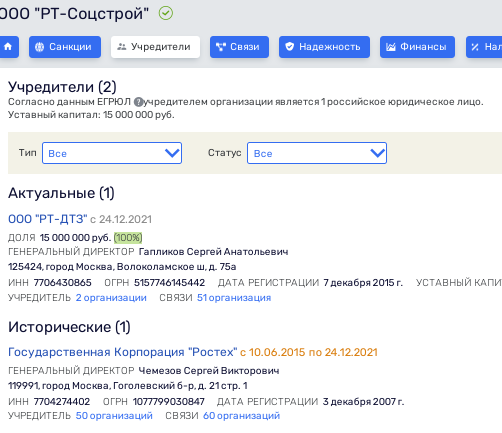Click the green 100% share badge
The height and width of the screenshot is (433, 502).
pos(128,238)
